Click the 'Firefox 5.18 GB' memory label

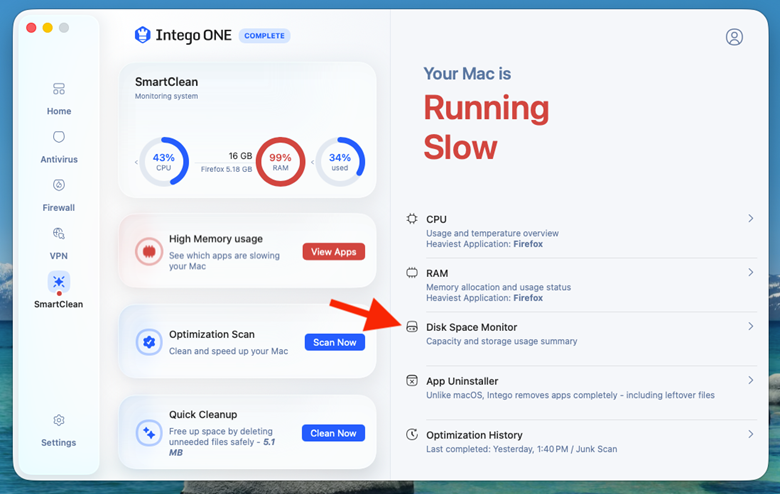tap(226, 169)
